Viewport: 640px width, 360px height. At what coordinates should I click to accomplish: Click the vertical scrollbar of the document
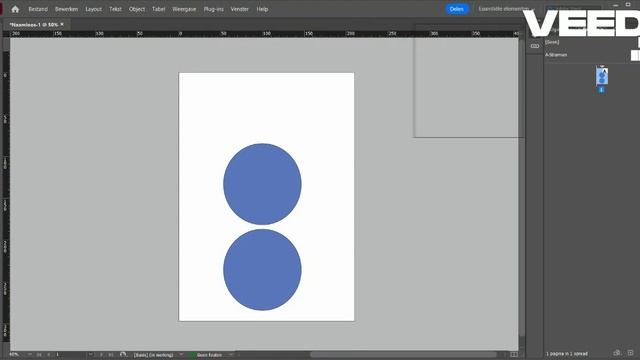522,188
